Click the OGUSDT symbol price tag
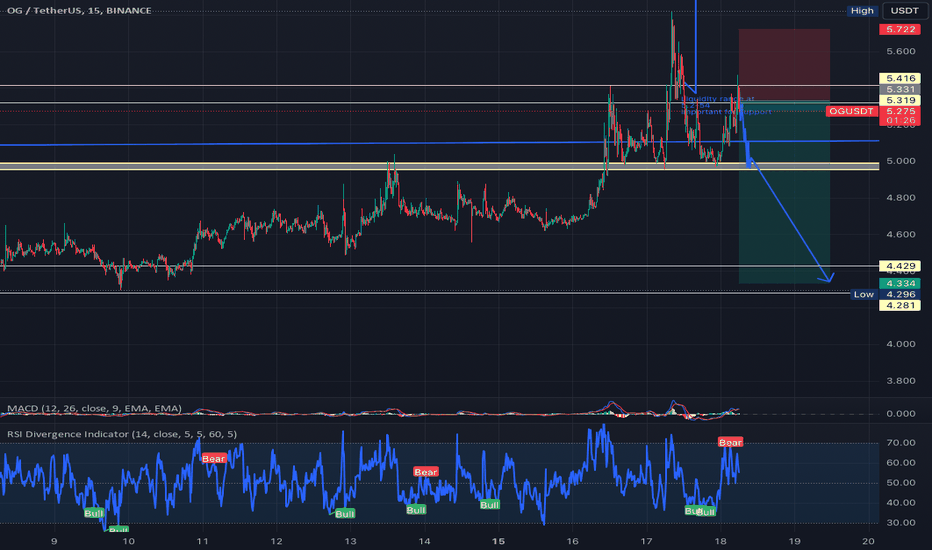This screenshot has width=932, height=550. point(851,111)
